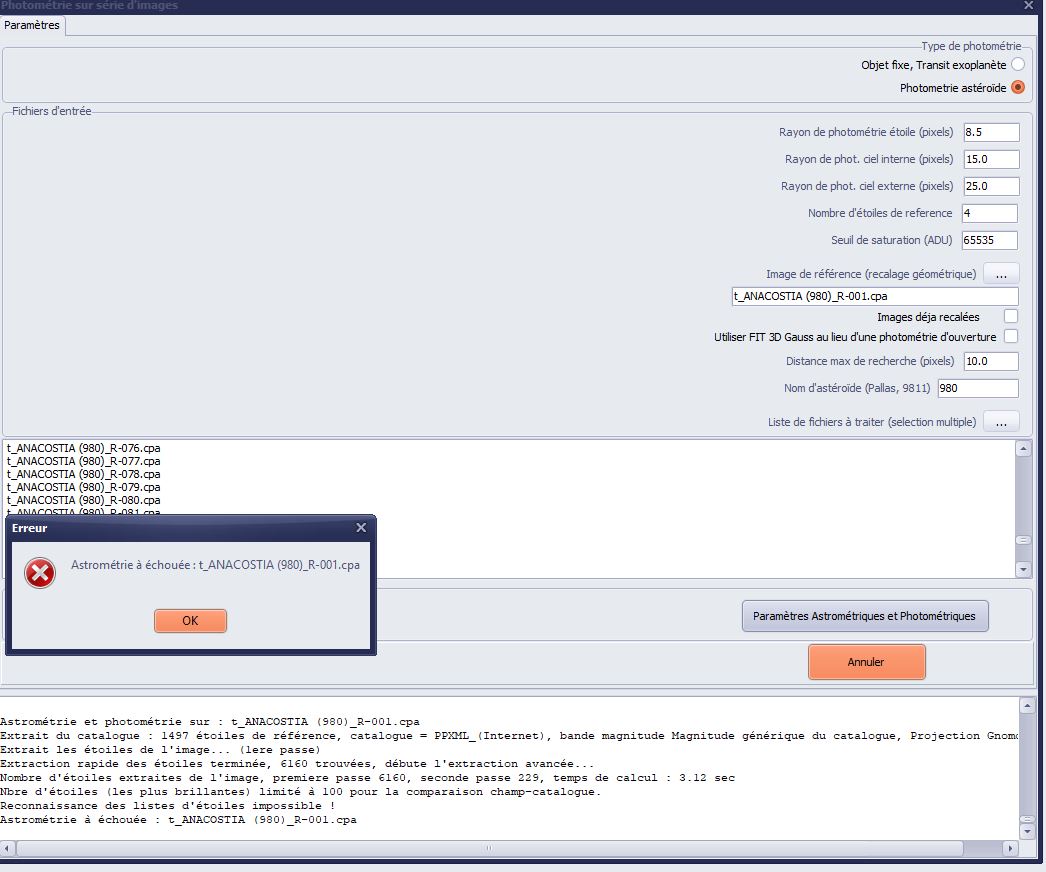Select t_ANACOSTIA (980)_R-078.cpa in file list
The height and width of the screenshot is (872, 1046).
tap(83, 474)
